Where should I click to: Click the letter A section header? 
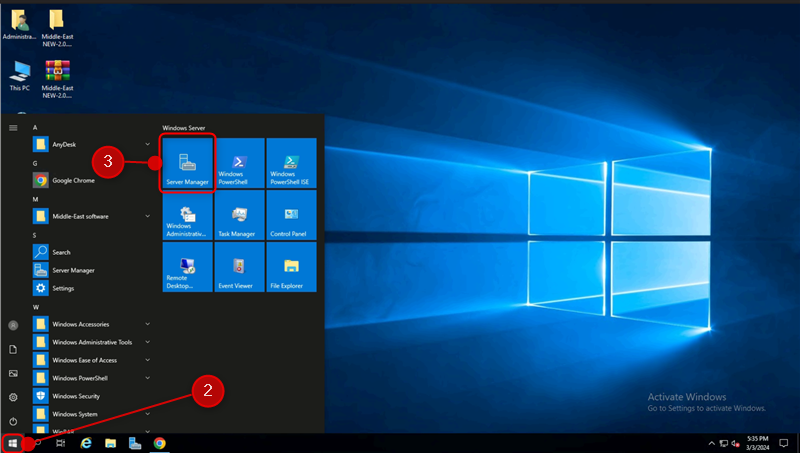coord(35,128)
